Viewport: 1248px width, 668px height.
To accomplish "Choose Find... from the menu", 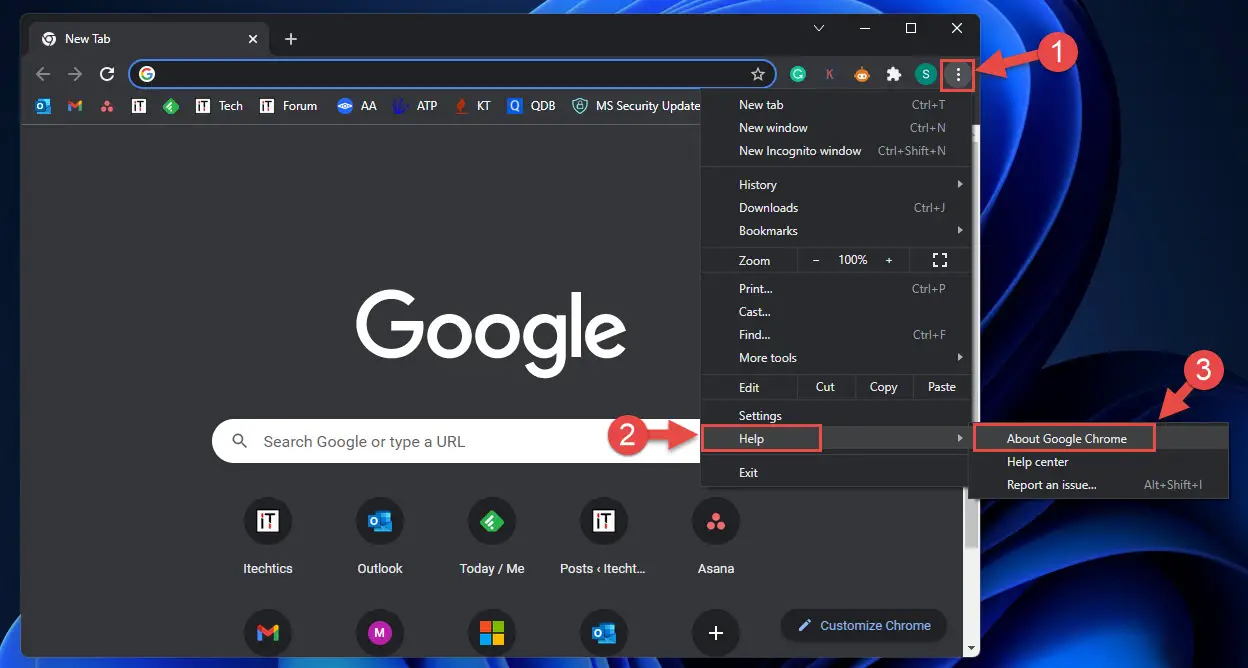I will [834, 335].
